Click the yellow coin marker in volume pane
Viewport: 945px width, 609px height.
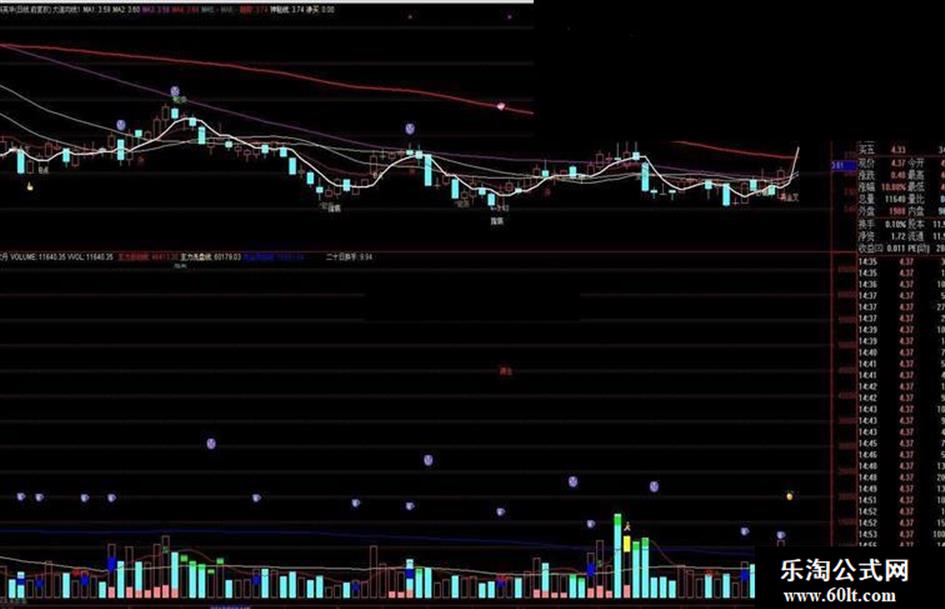click(x=790, y=496)
